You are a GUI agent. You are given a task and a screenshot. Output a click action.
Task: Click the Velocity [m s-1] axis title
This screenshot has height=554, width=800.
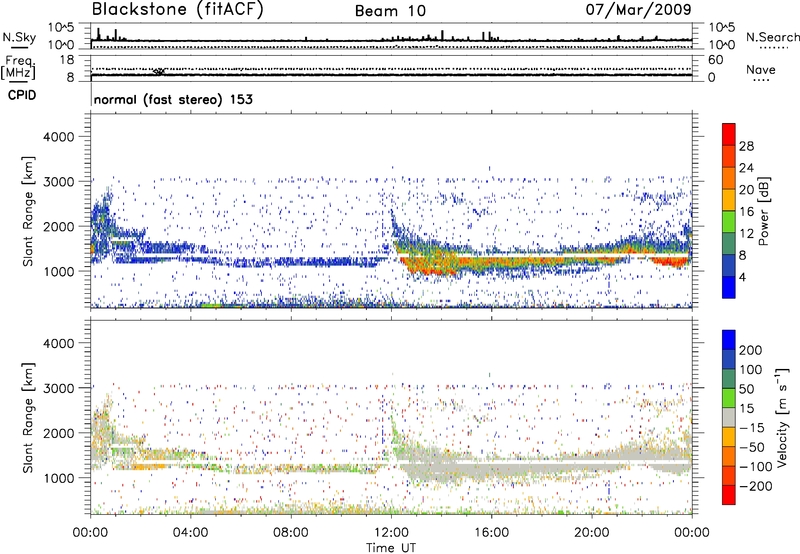tap(781, 417)
